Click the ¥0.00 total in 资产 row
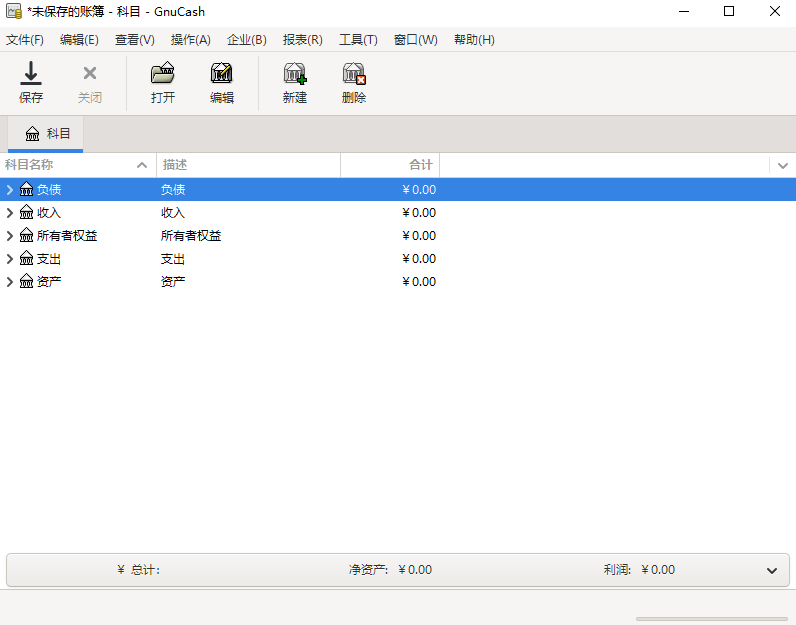 pos(419,281)
